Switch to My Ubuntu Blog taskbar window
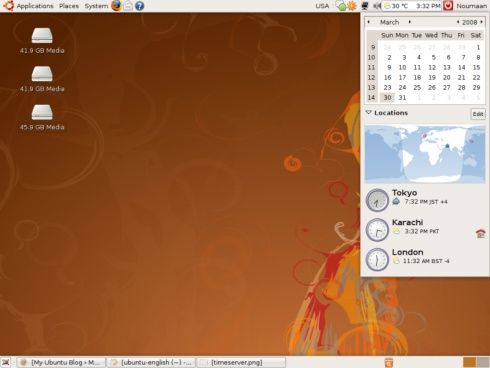 point(61,362)
